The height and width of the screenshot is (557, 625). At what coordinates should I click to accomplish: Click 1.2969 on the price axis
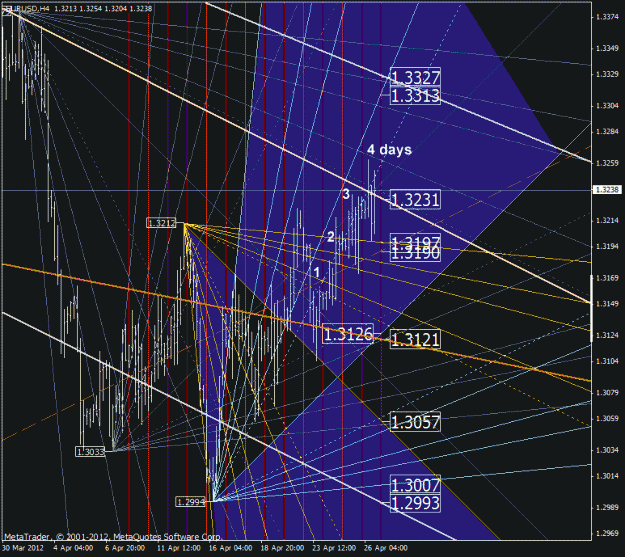(607, 533)
